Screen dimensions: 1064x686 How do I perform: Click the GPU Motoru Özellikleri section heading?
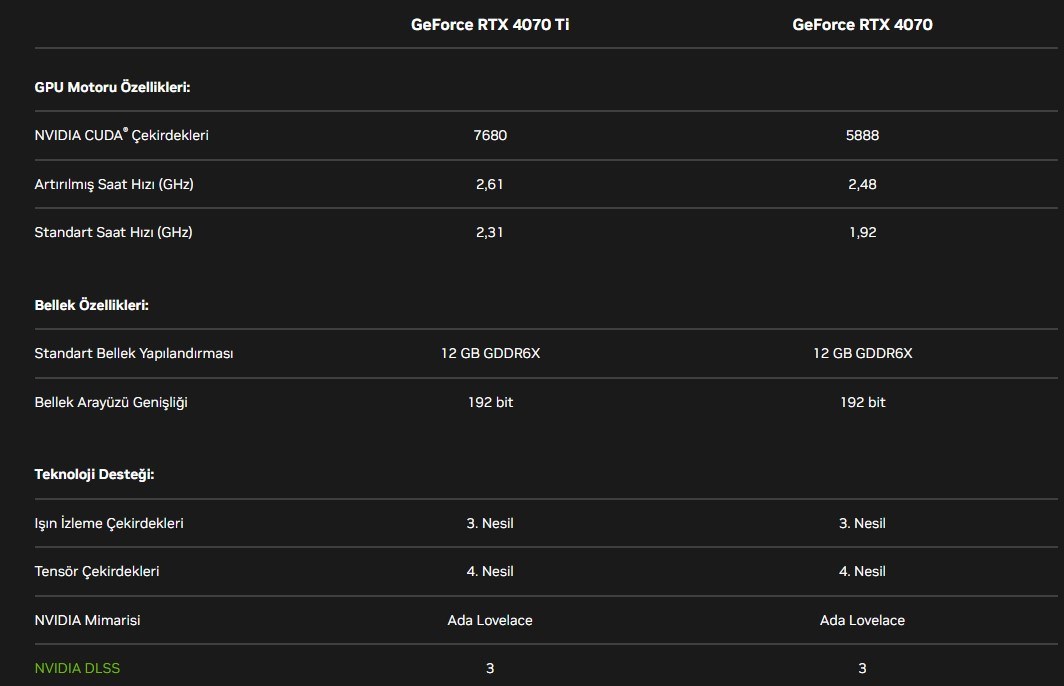point(113,87)
